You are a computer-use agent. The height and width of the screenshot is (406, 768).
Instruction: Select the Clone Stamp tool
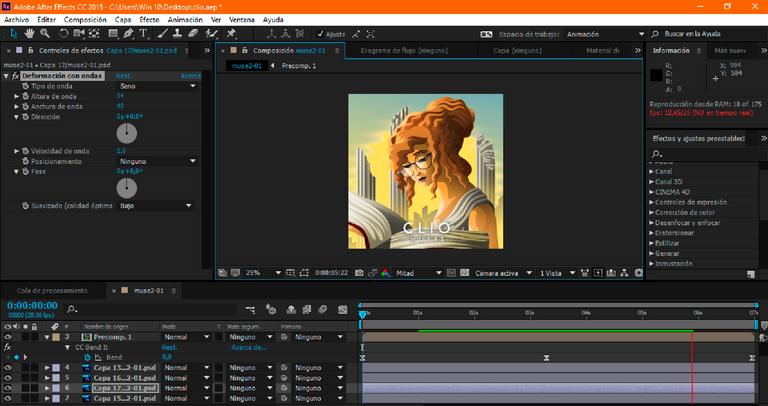click(177, 33)
